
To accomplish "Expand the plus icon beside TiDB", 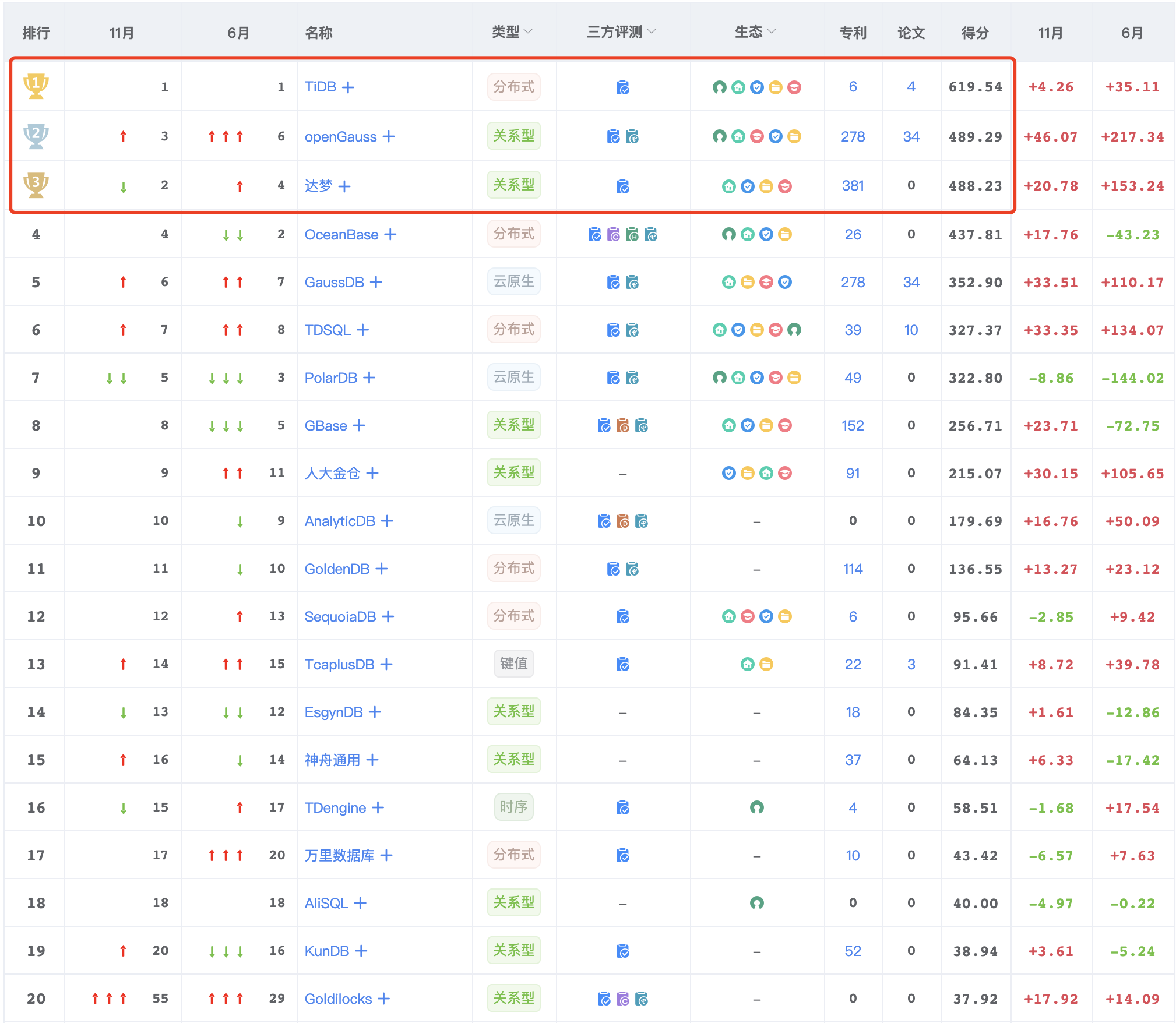I will pos(348,87).
